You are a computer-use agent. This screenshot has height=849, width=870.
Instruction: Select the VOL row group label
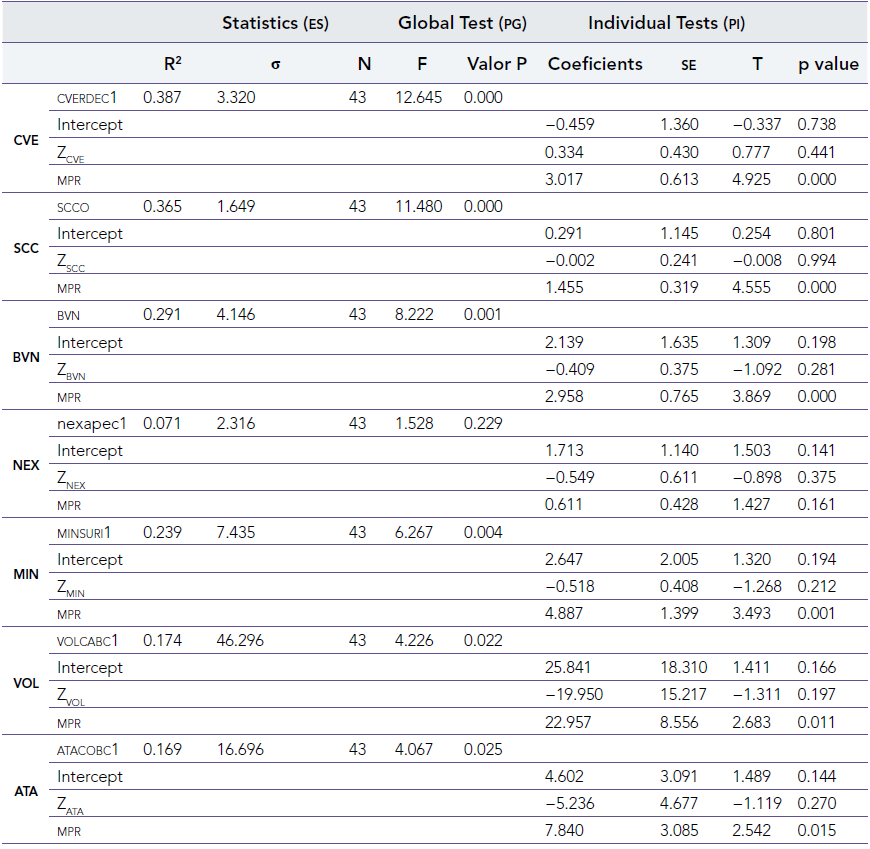point(26,682)
